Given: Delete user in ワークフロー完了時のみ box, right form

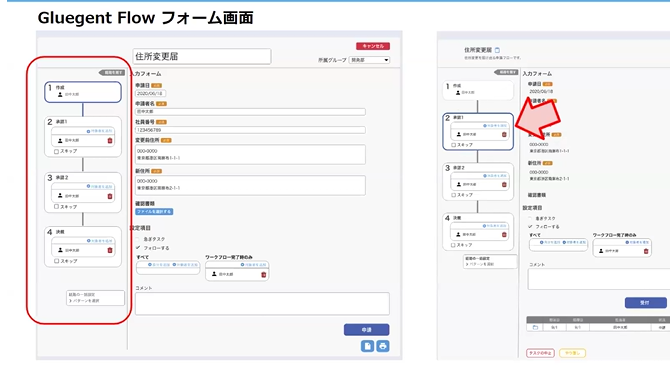Looking at the screenshot, I should [646, 251].
